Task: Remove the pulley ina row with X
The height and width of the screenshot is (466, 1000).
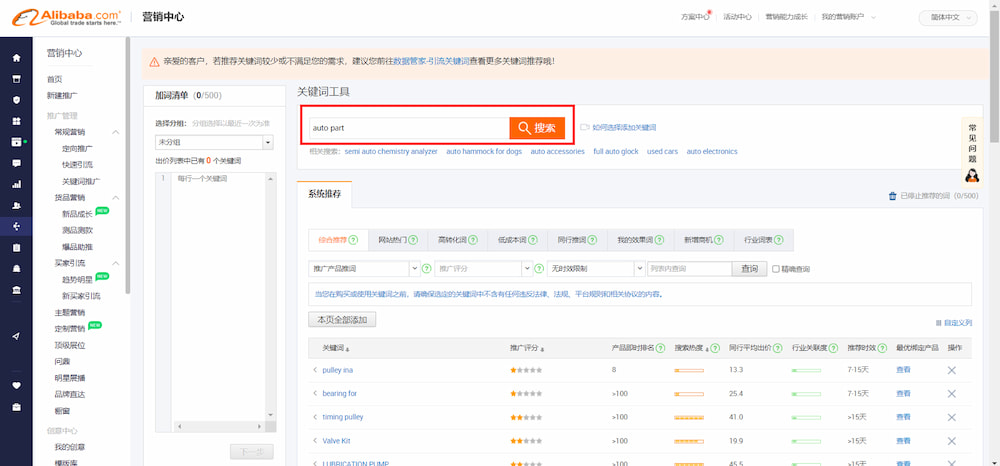Action: [952, 370]
